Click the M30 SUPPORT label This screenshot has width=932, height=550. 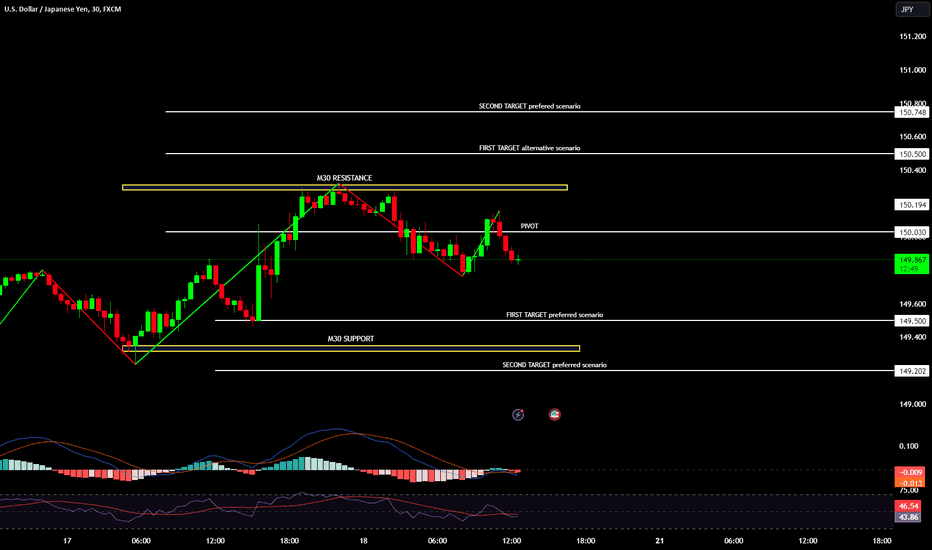coord(351,338)
